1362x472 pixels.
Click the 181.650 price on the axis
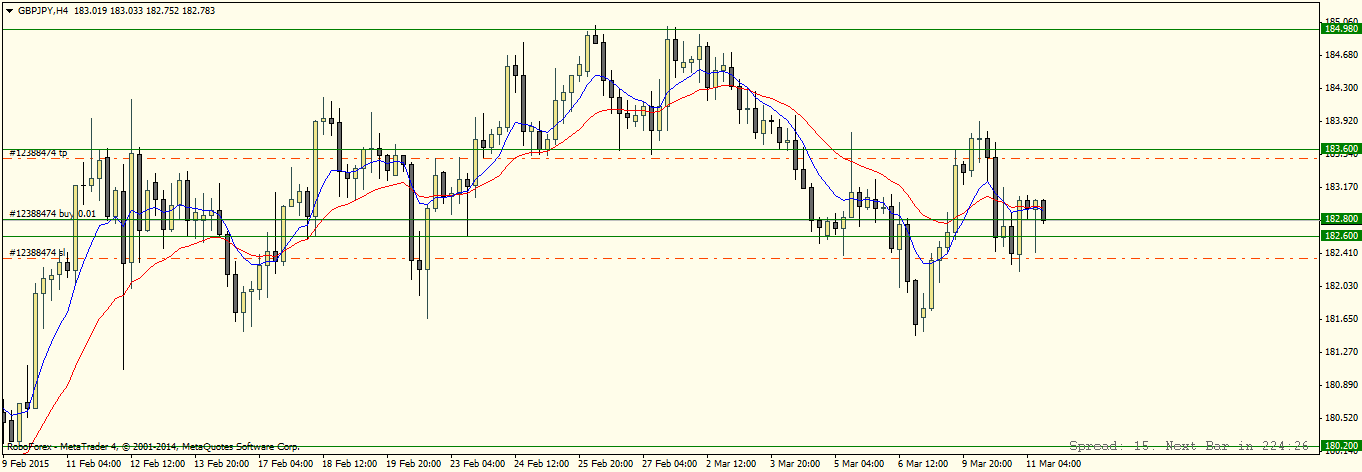pos(1341,319)
